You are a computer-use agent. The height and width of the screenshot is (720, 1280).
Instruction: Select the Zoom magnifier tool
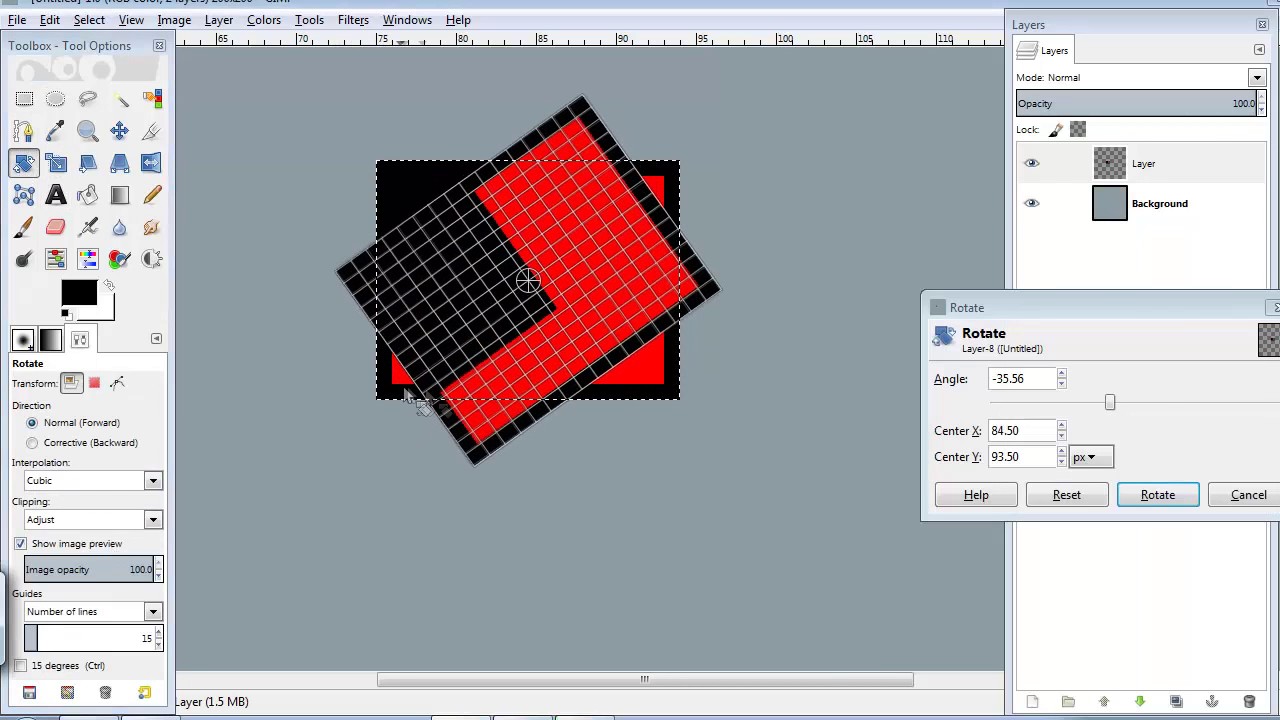coord(88,131)
